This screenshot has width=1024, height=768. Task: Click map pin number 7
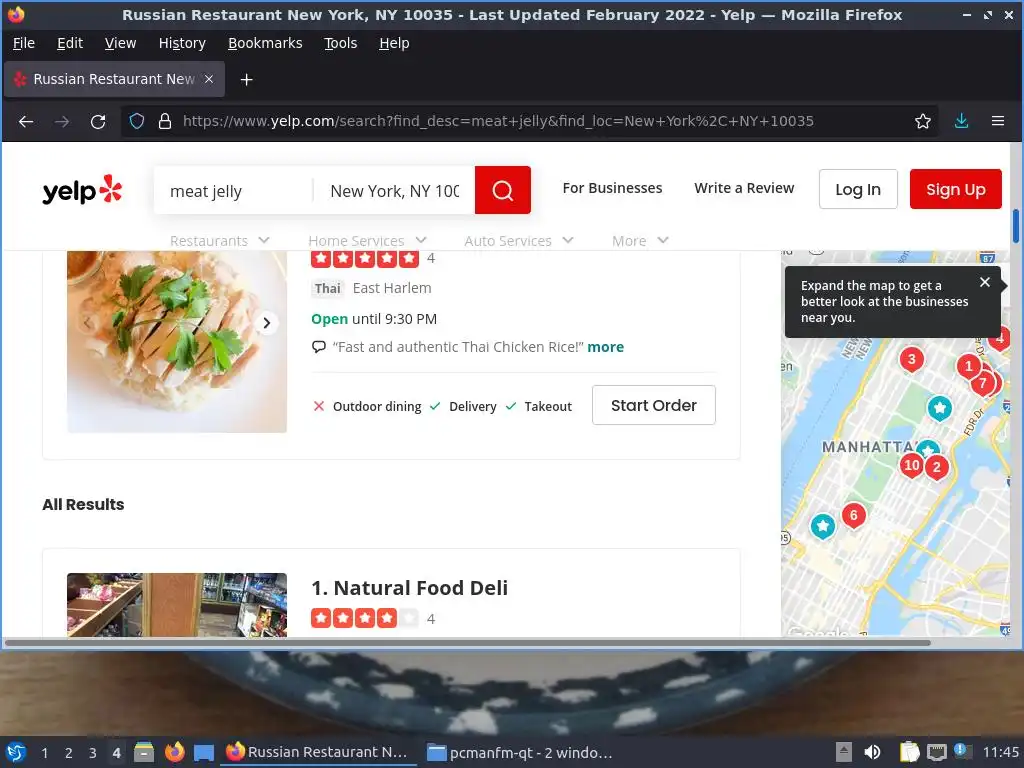(x=982, y=383)
